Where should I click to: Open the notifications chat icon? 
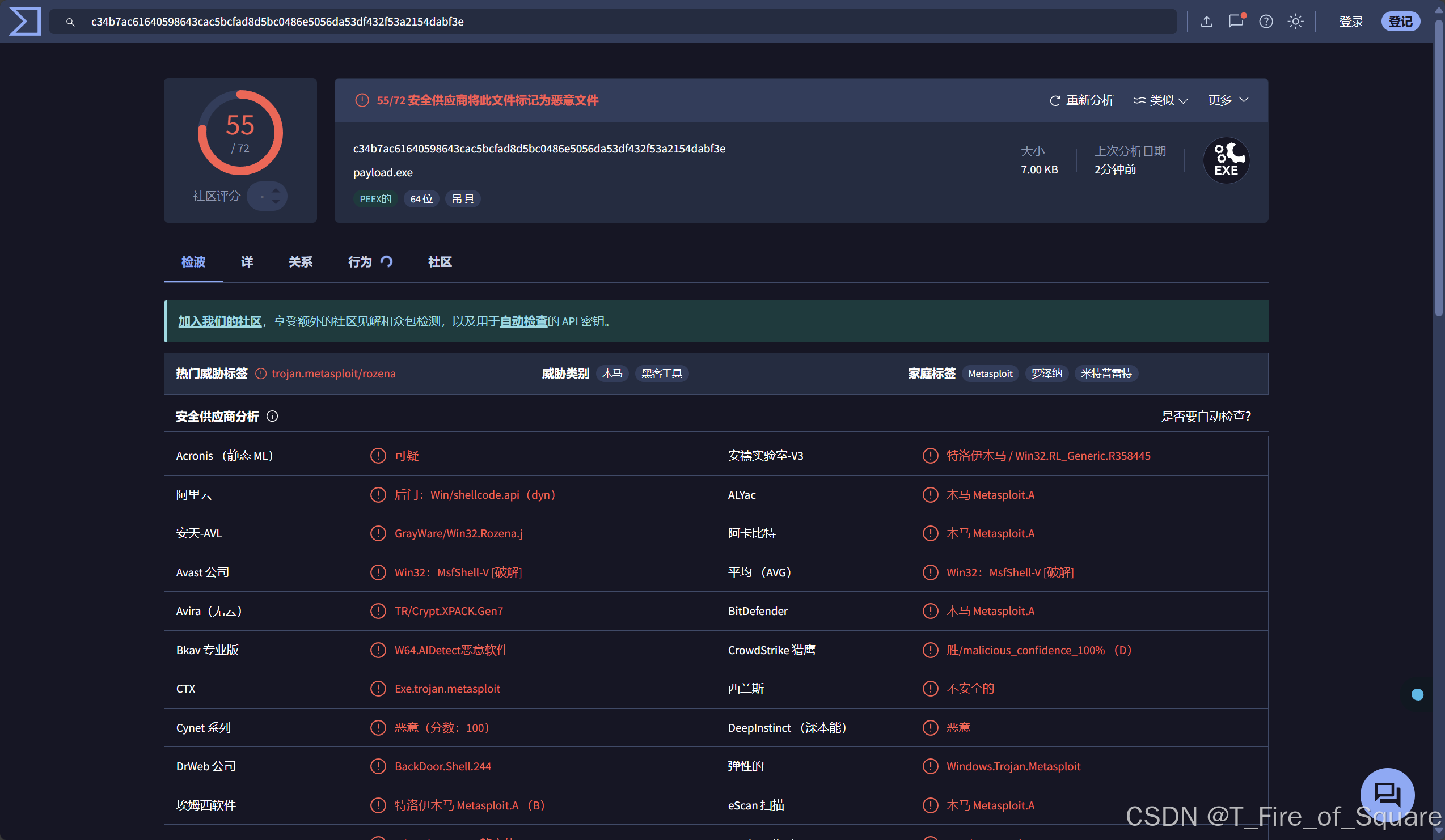coord(1236,21)
